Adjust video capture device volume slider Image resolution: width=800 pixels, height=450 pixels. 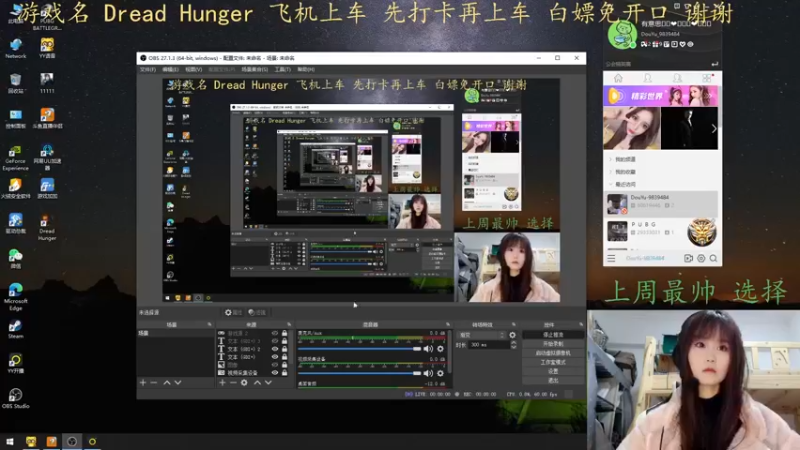pos(360,373)
